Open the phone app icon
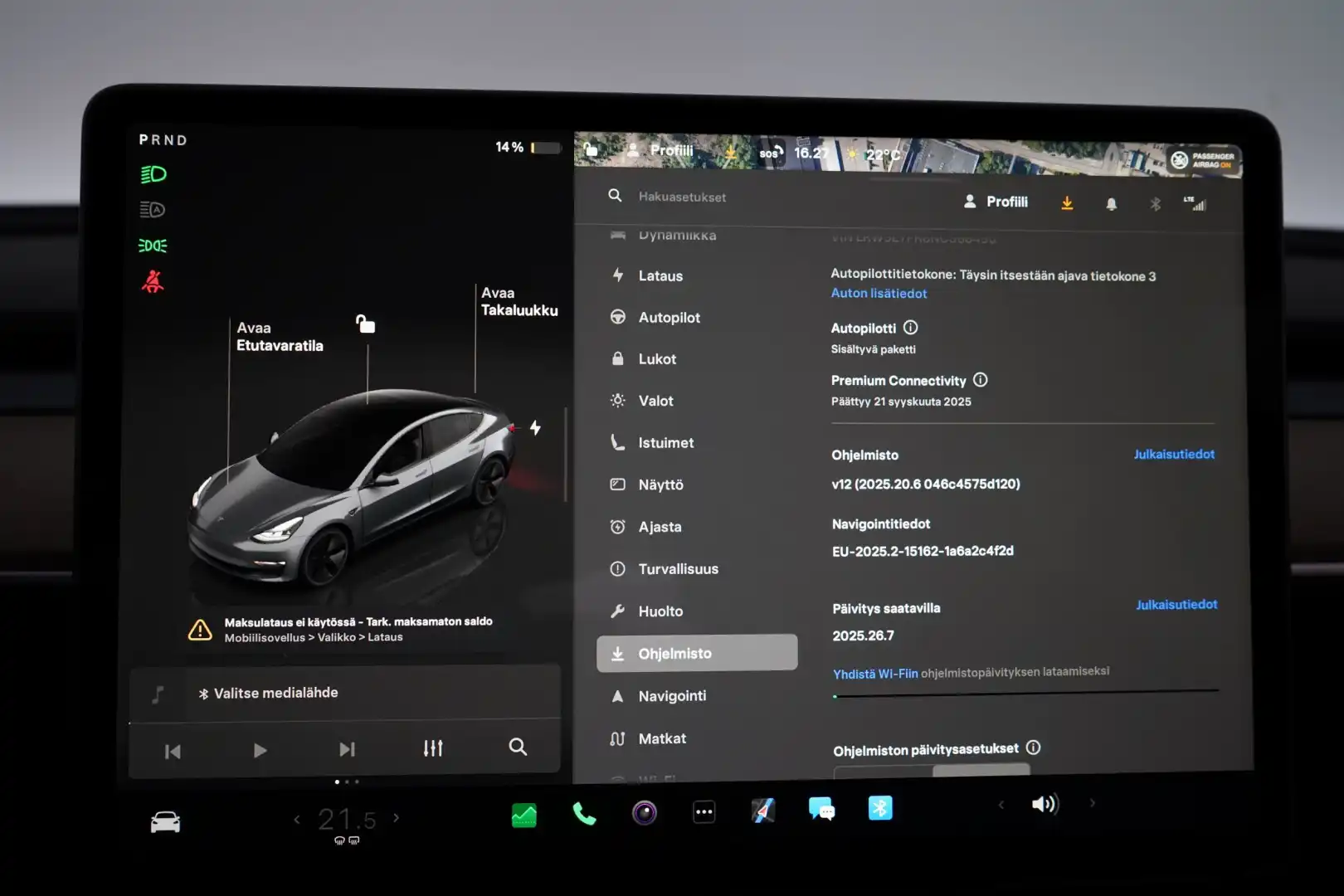 coord(584,815)
